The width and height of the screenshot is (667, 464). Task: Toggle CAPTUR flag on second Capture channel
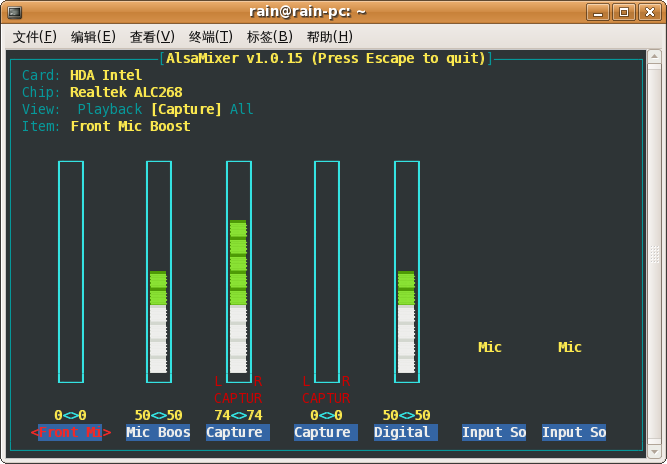point(326,398)
